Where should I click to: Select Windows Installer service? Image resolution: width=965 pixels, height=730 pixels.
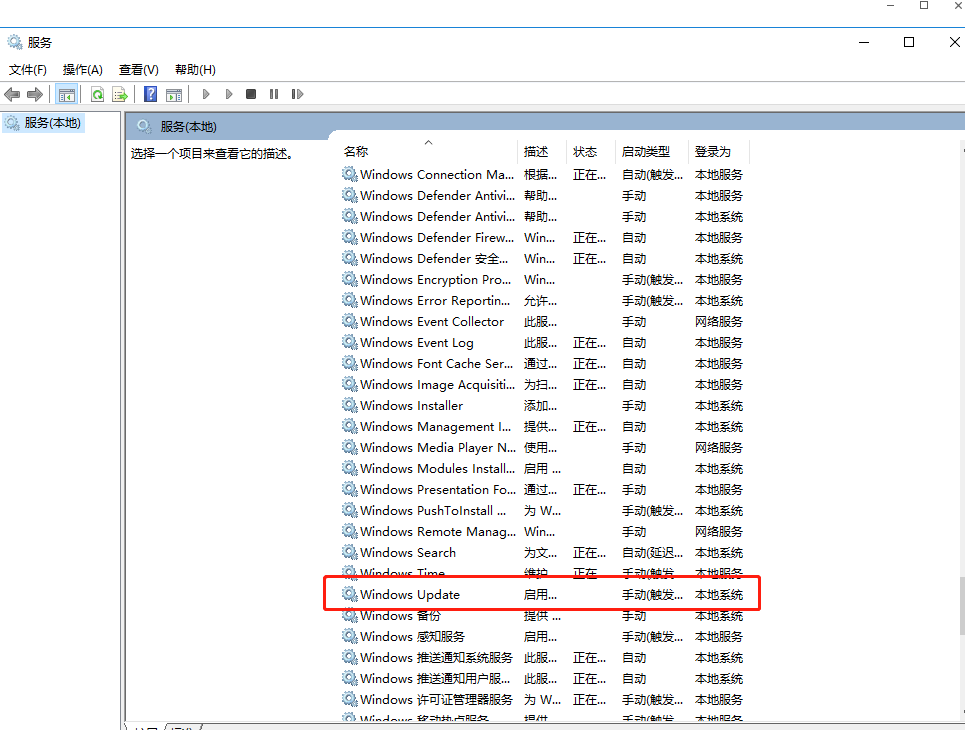pos(542,406)
